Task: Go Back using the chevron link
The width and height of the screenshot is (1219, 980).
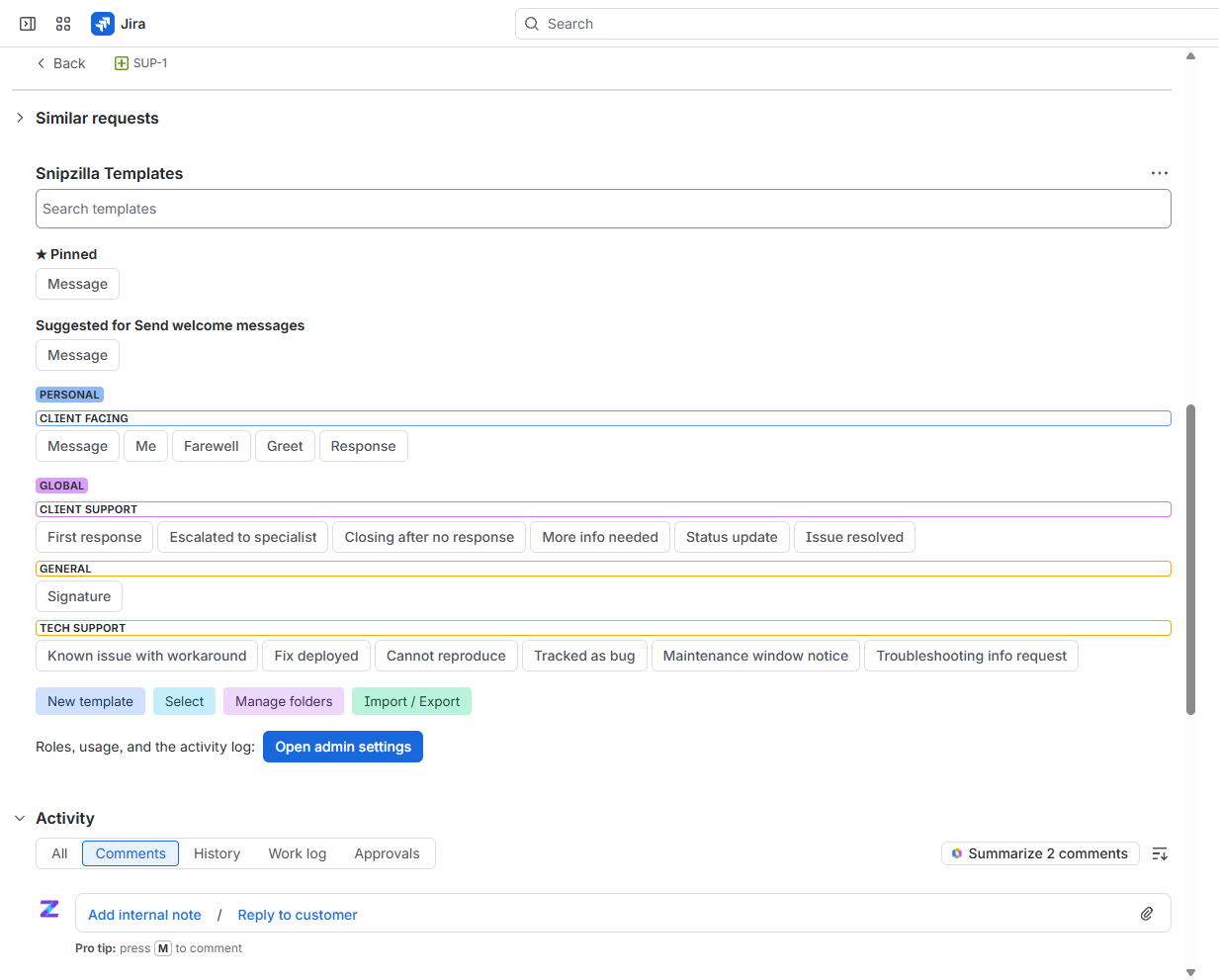Action: (x=60, y=63)
